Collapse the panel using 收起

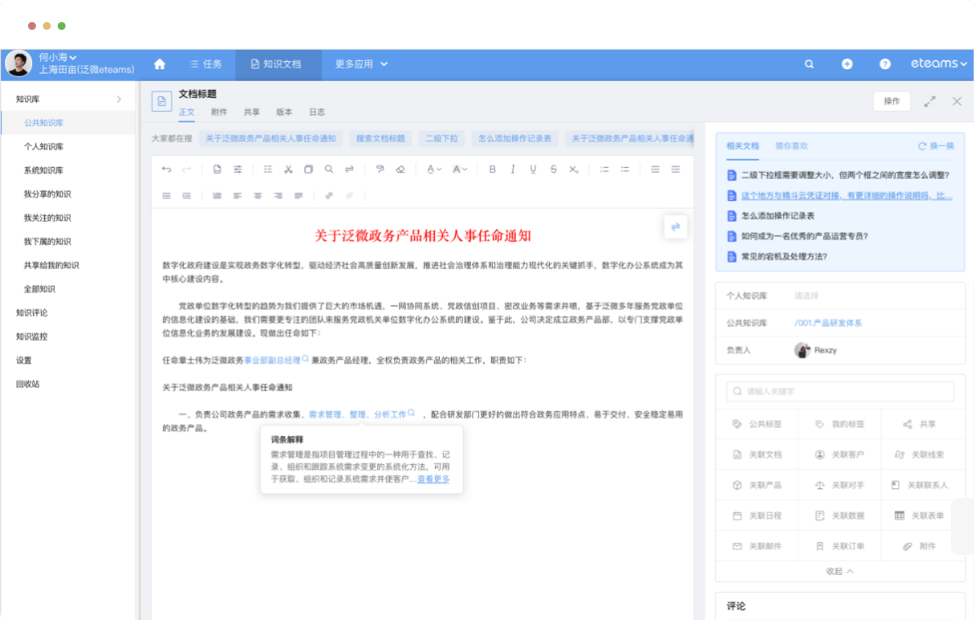point(839,571)
